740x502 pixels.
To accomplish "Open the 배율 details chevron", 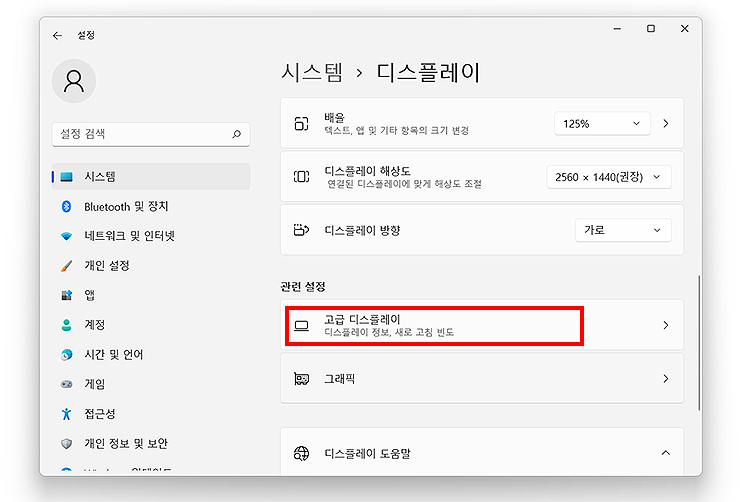I will click(666, 124).
